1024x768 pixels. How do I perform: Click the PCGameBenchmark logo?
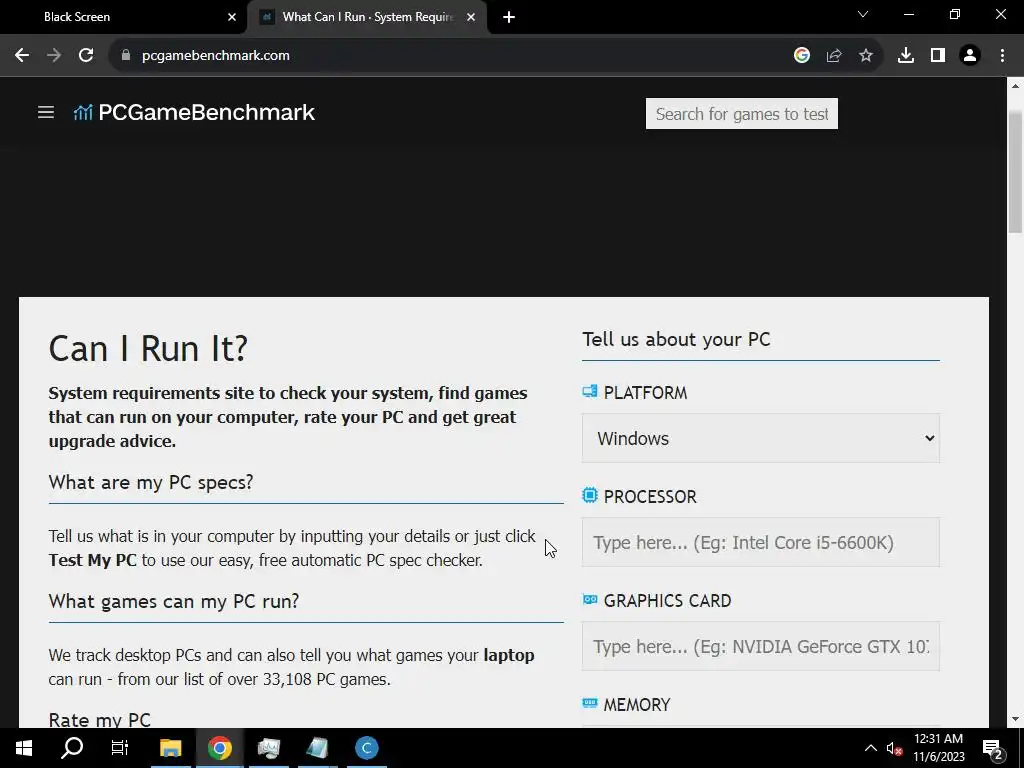tap(194, 112)
